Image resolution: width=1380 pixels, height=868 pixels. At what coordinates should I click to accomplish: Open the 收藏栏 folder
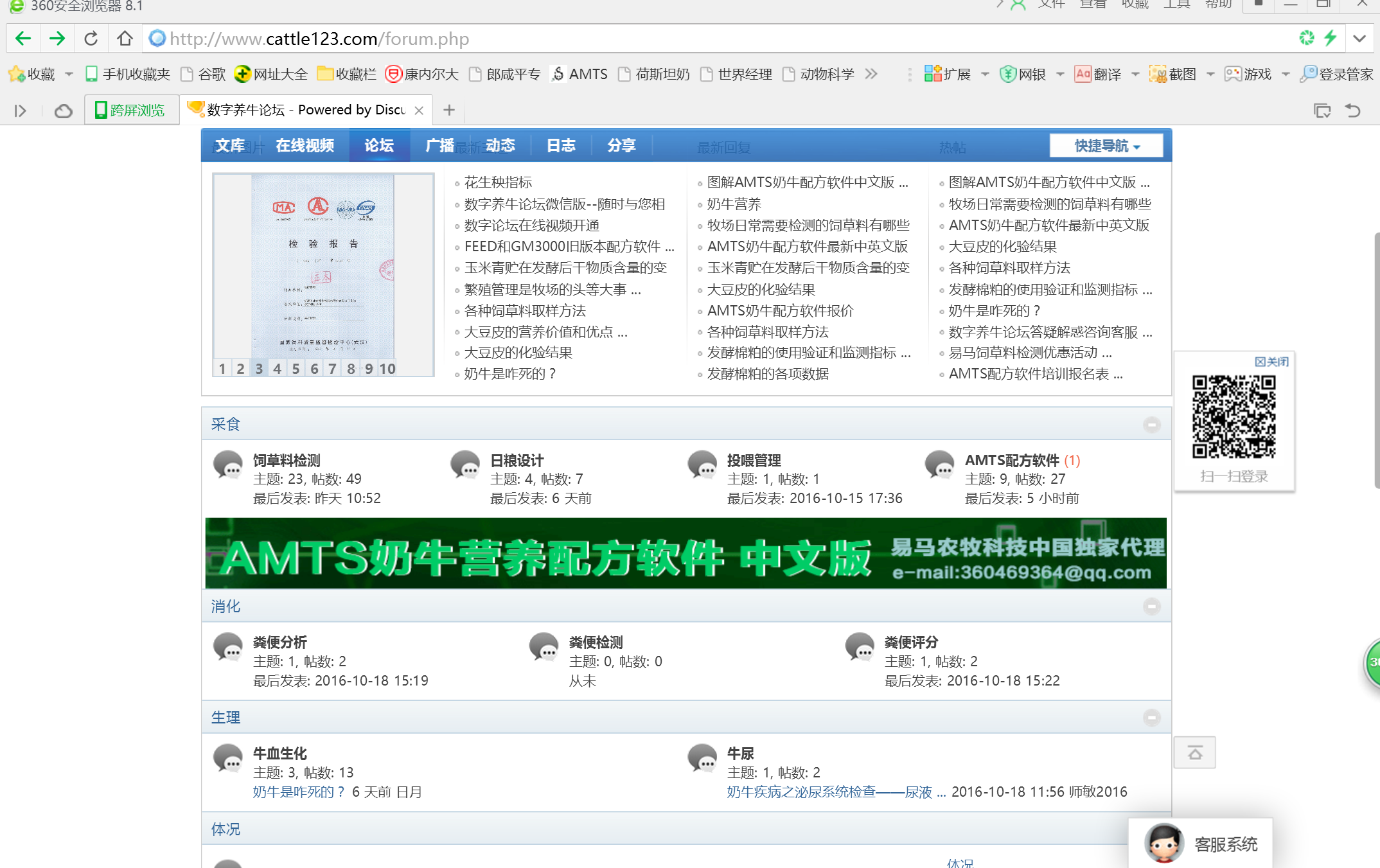347,74
